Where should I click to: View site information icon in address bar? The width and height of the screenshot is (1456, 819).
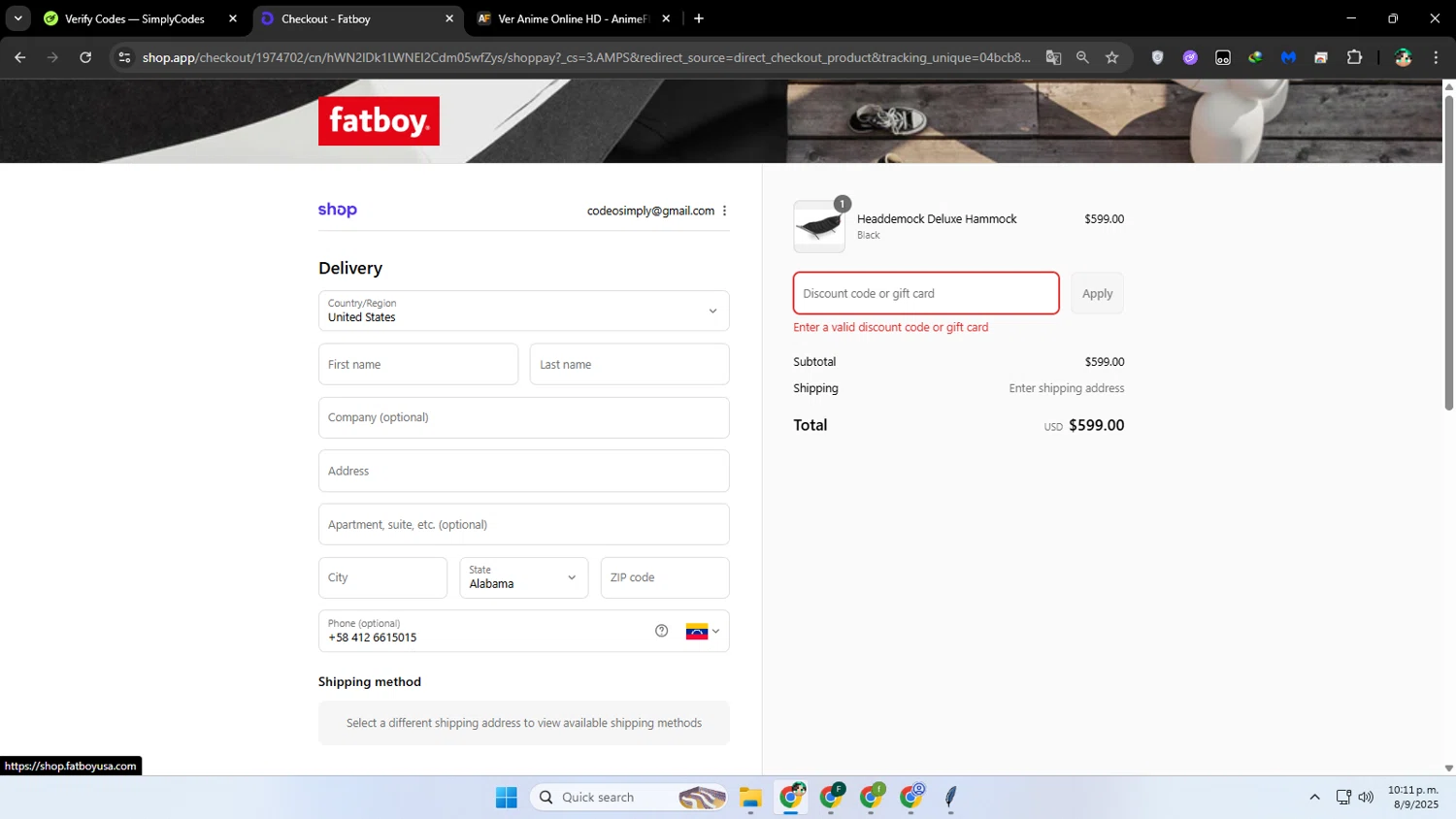tap(124, 57)
